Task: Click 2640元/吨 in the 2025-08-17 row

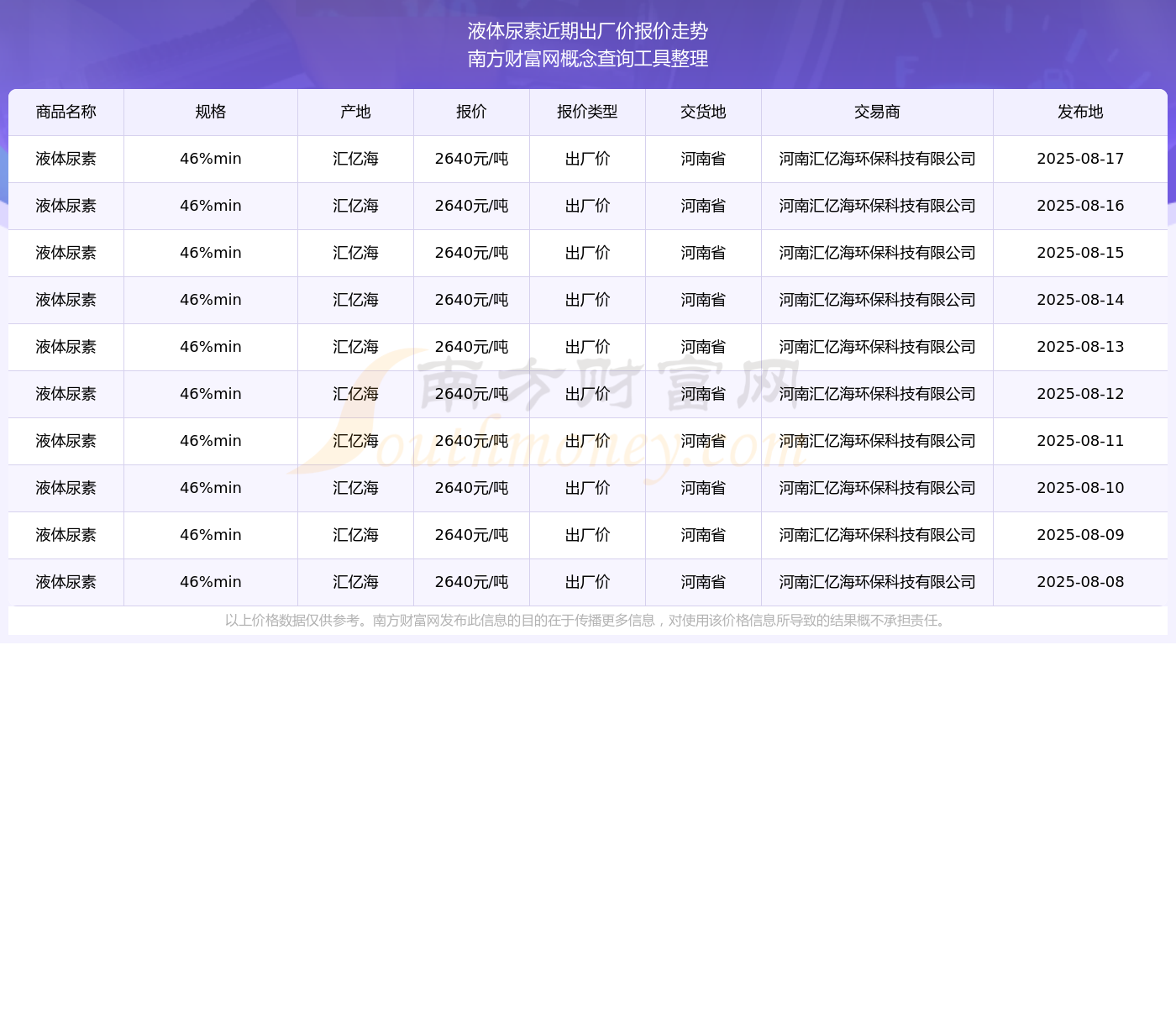Action: [471, 159]
